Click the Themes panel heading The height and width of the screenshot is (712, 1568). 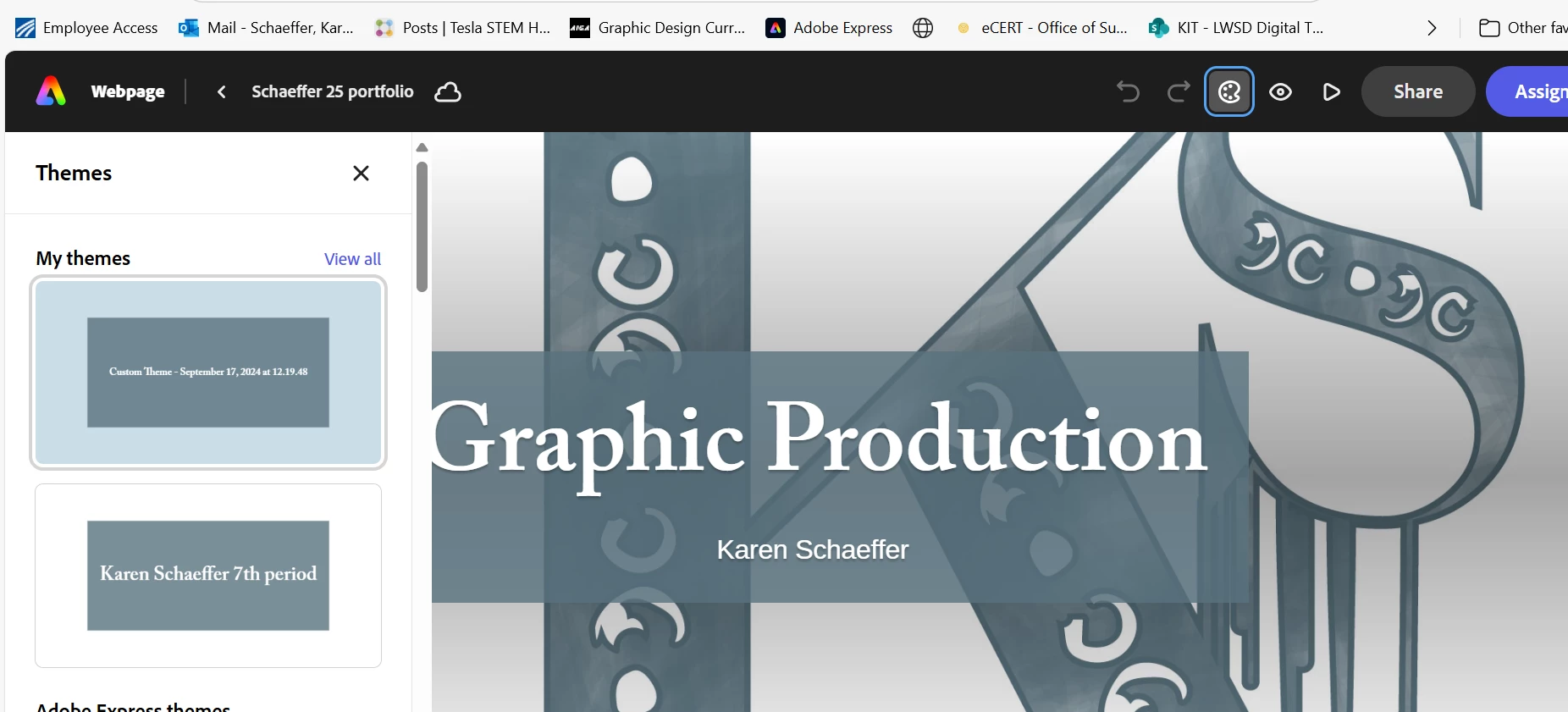coord(74,173)
